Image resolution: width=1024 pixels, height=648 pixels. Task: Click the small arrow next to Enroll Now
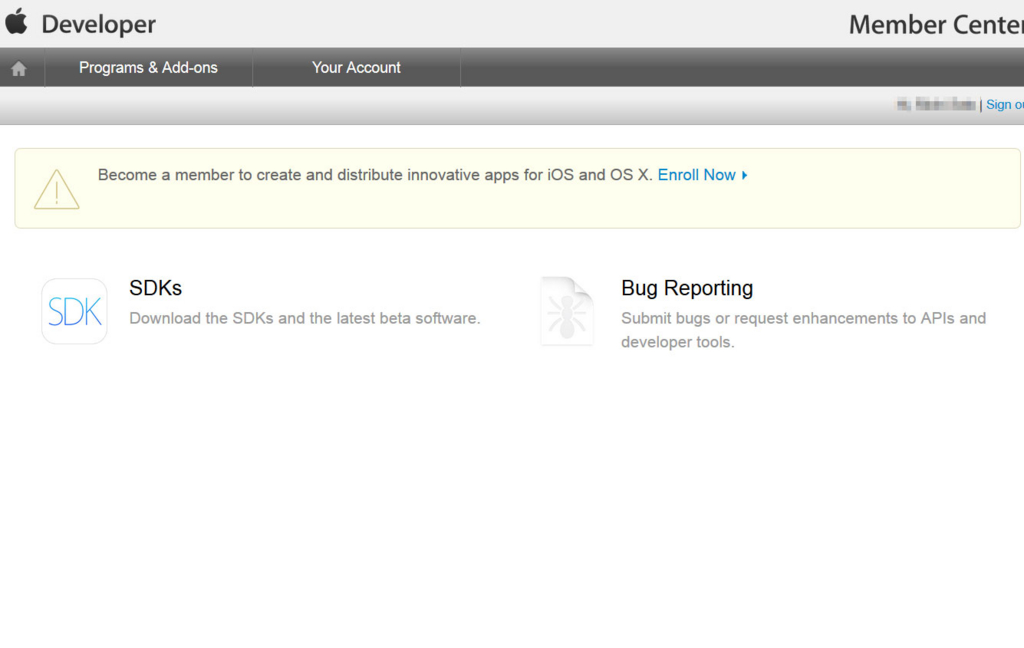click(744, 175)
